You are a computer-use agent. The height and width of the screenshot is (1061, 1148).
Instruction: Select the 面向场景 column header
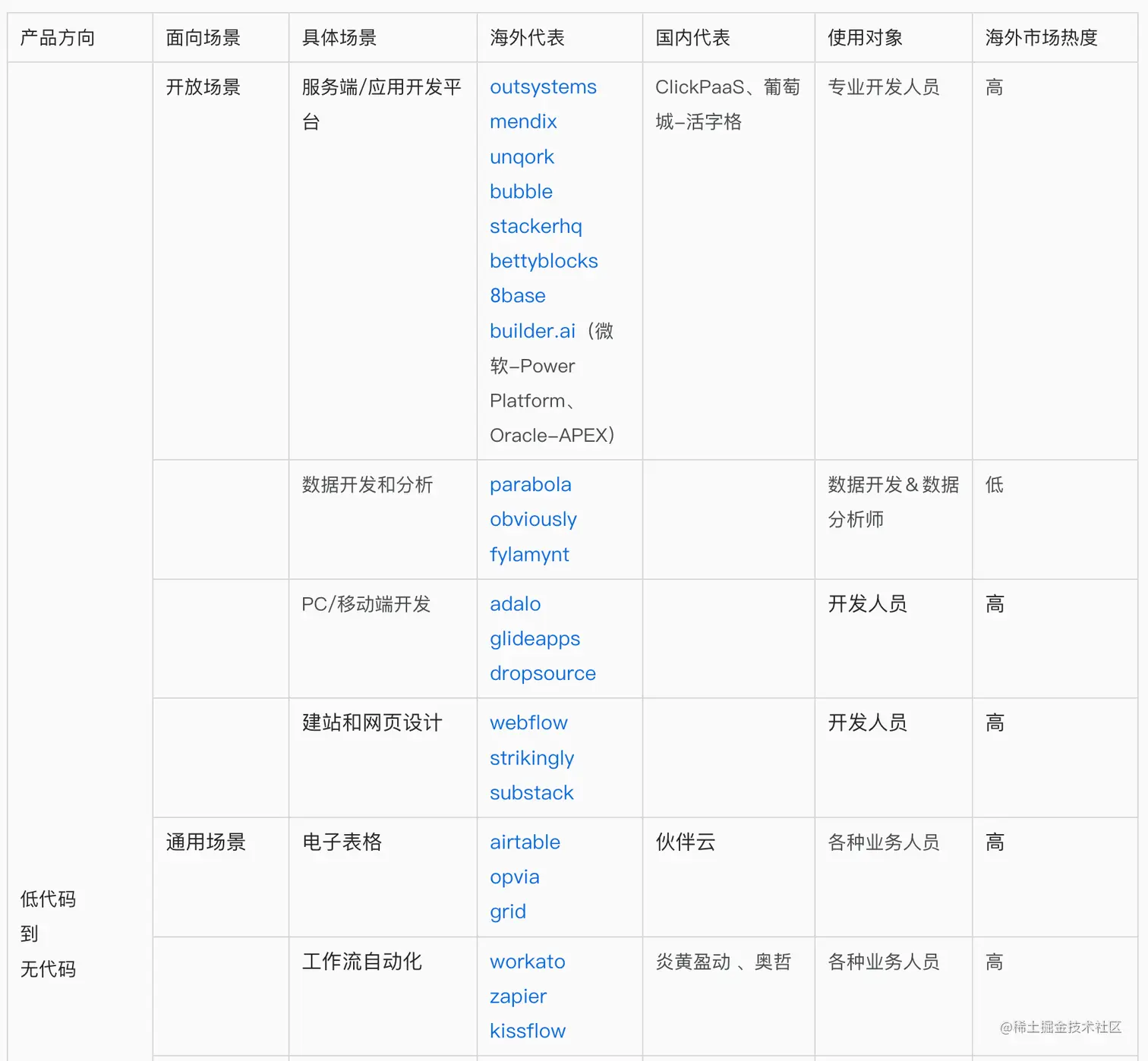click(221, 37)
